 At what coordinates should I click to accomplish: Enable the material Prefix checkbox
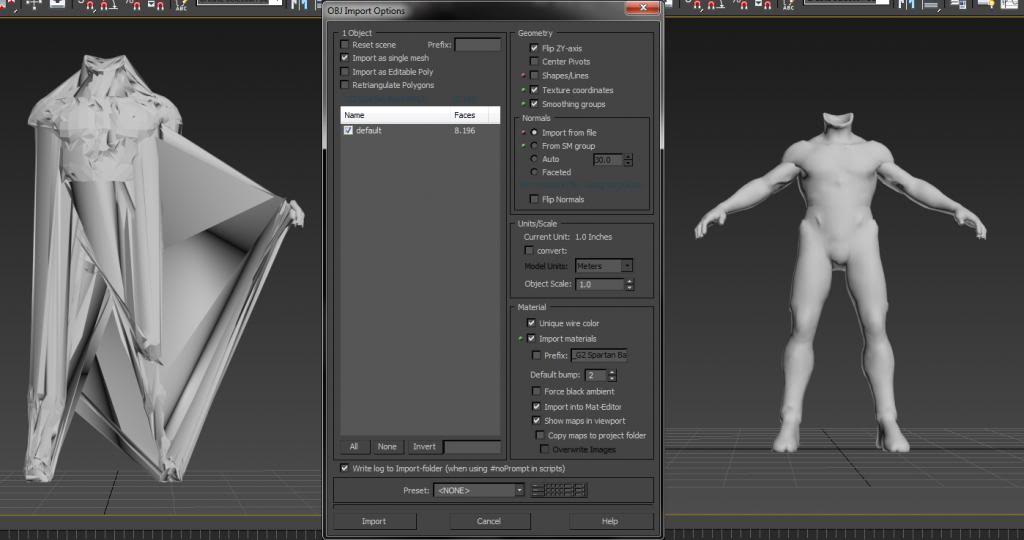[x=537, y=355]
